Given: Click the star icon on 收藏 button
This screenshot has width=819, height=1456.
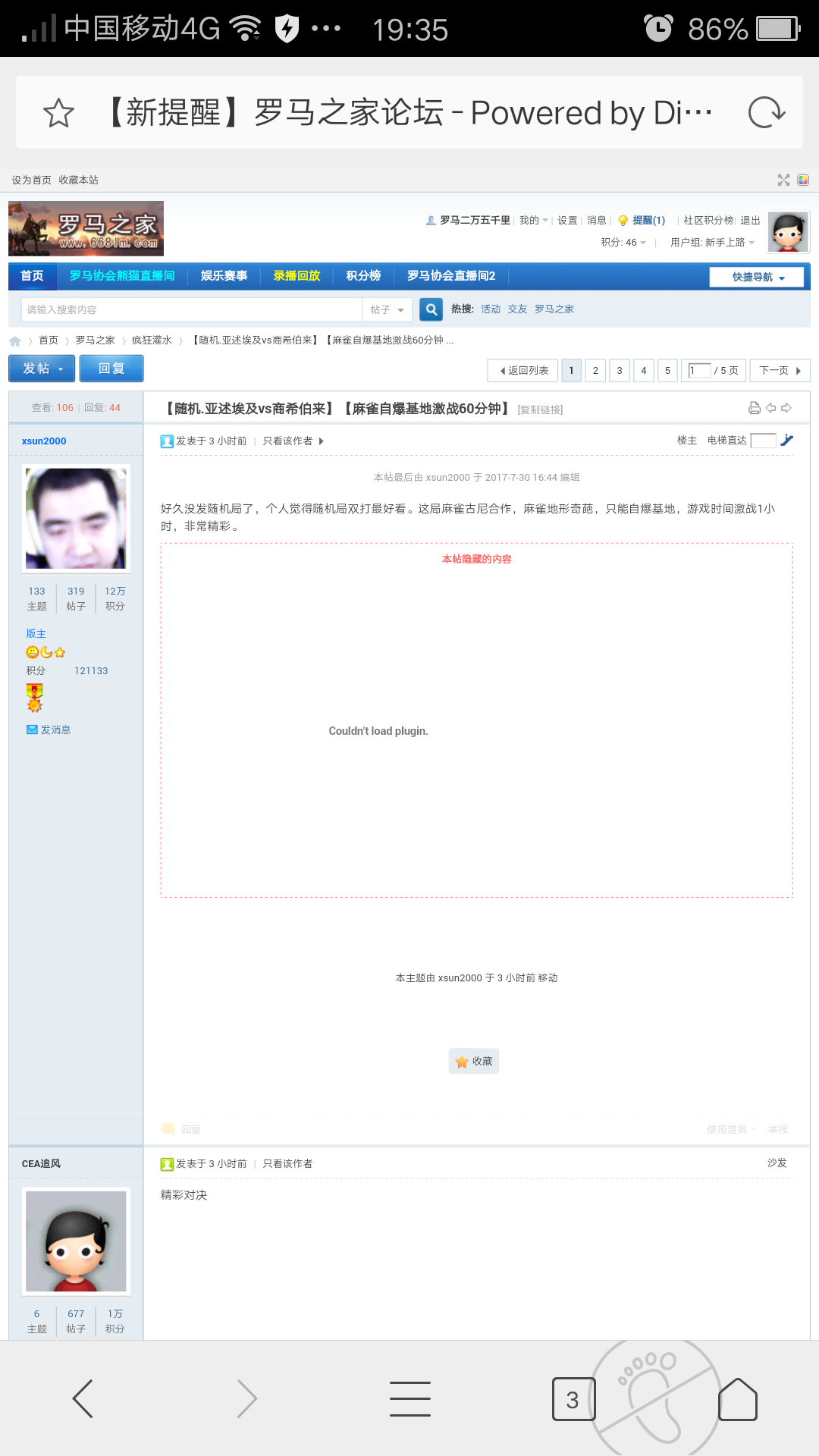Looking at the screenshot, I should 462,1062.
